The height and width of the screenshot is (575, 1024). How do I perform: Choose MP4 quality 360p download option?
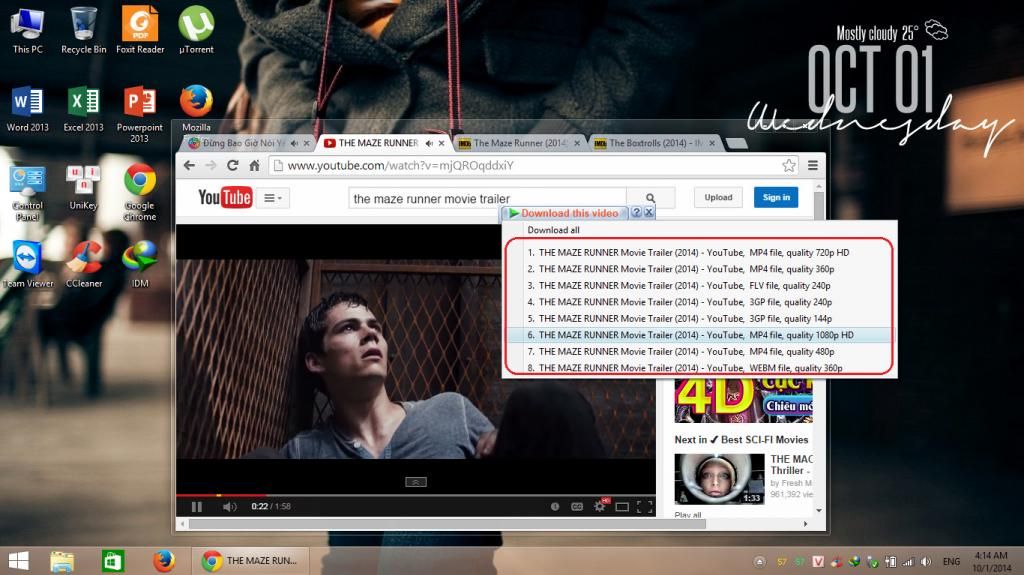pyautogui.click(x=698, y=269)
